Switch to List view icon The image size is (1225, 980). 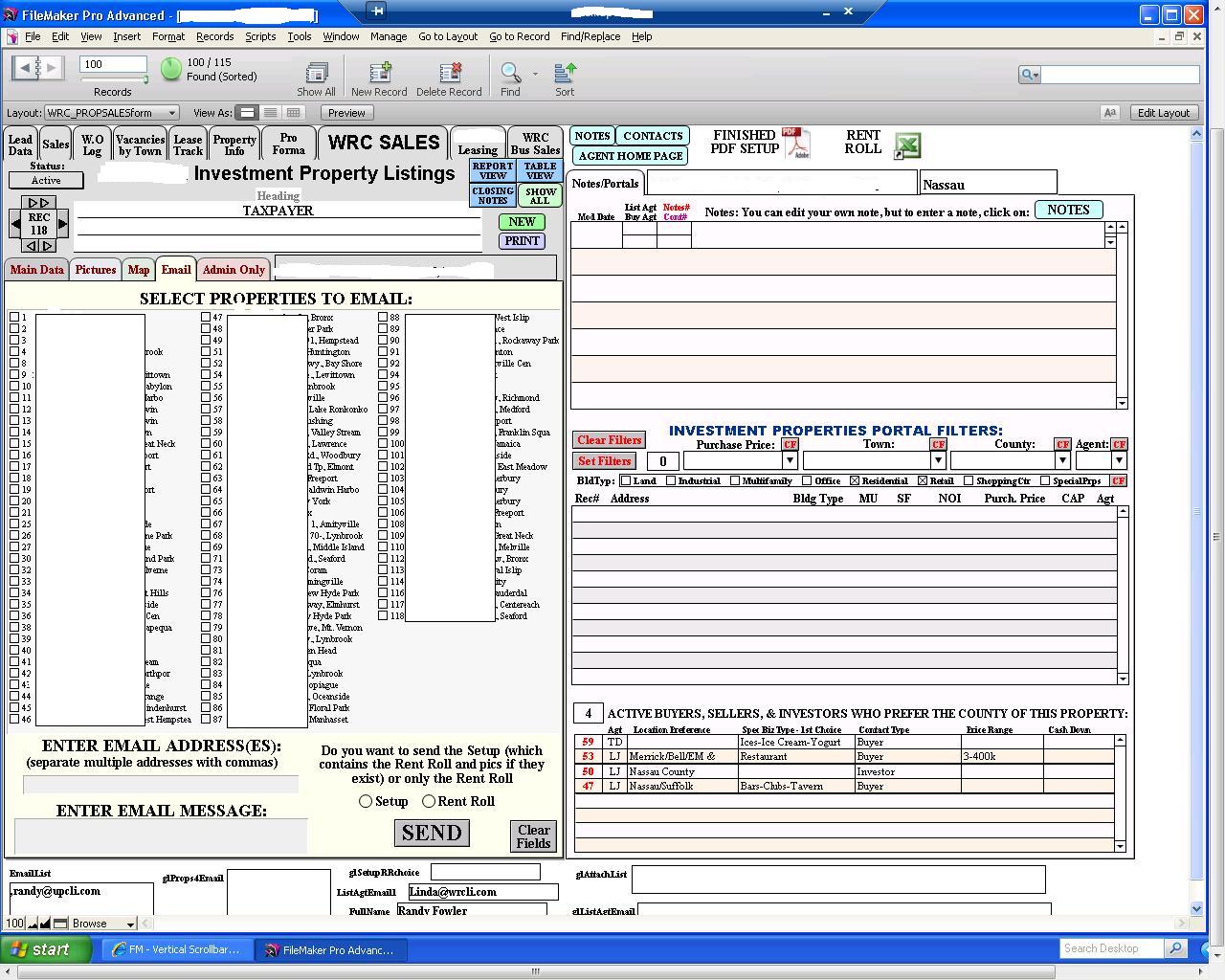pyautogui.click(x=271, y=113)
